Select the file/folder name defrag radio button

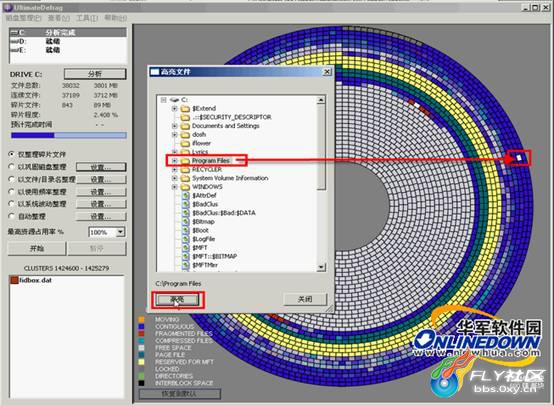click(x=12, y=179)
